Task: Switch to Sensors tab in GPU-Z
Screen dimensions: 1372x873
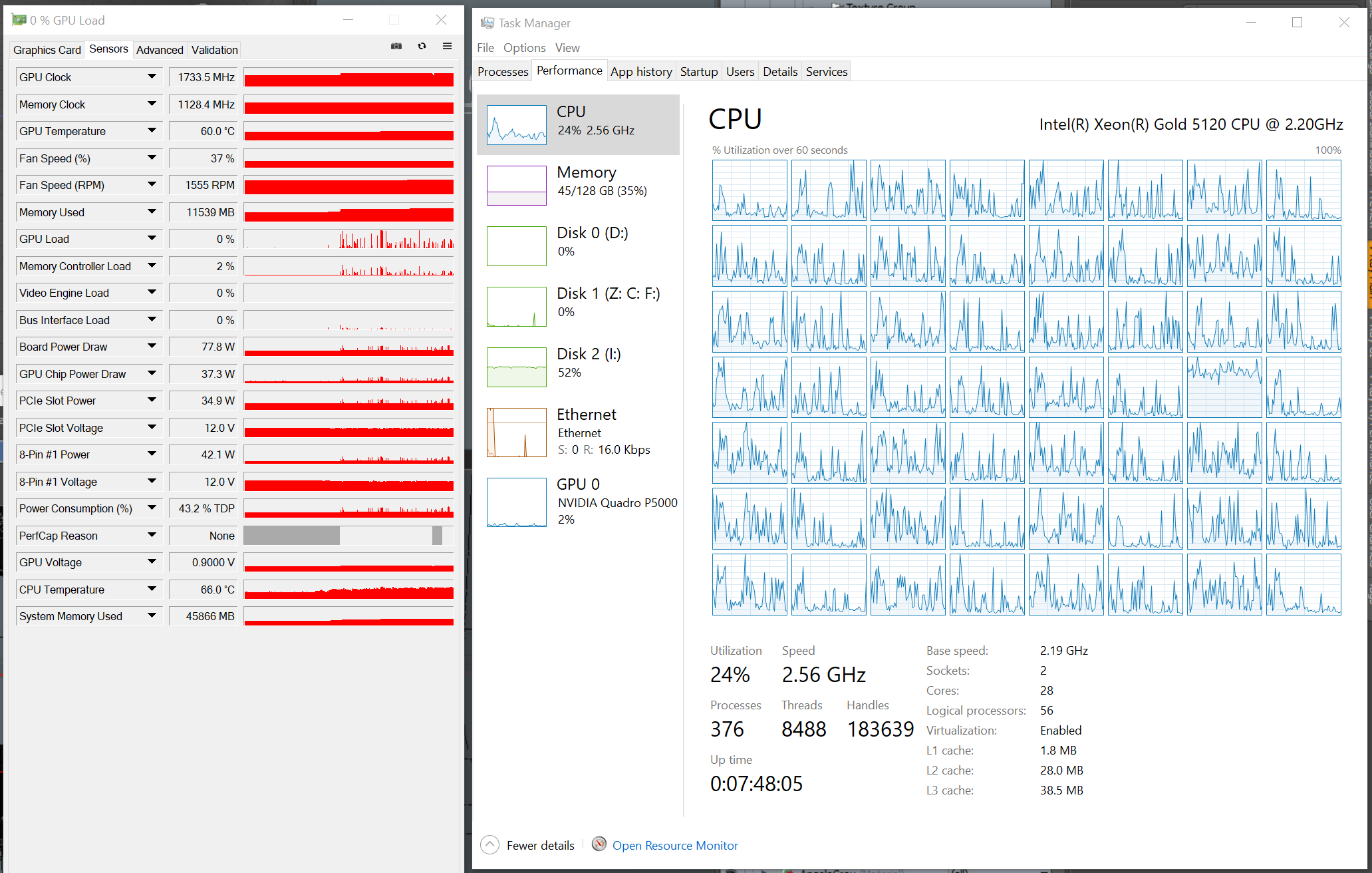Action: point(108,49)
